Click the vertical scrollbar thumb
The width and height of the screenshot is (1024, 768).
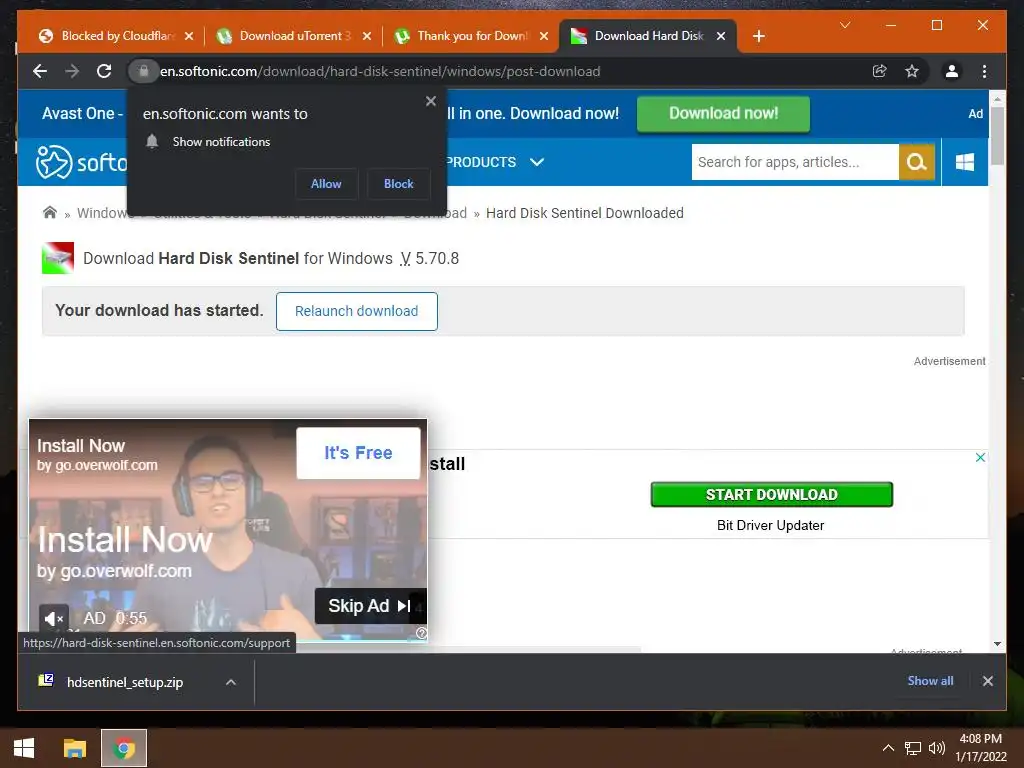(997, 136)
